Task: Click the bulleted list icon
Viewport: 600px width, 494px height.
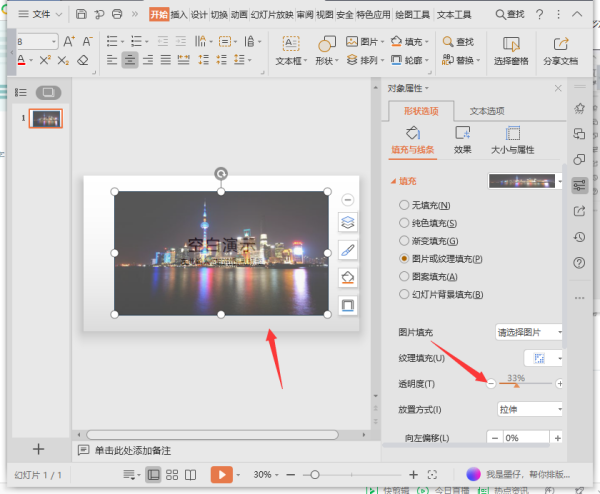Action: (x=112, y=41)
